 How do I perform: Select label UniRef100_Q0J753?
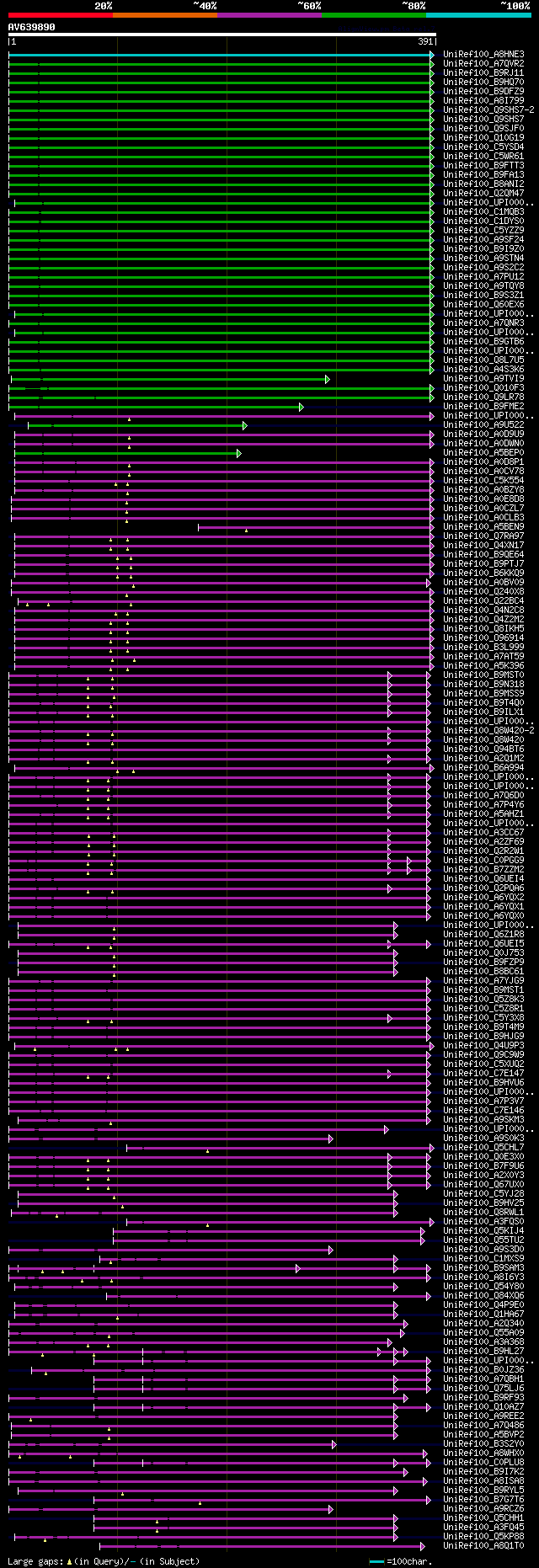(x=483, y=953)
